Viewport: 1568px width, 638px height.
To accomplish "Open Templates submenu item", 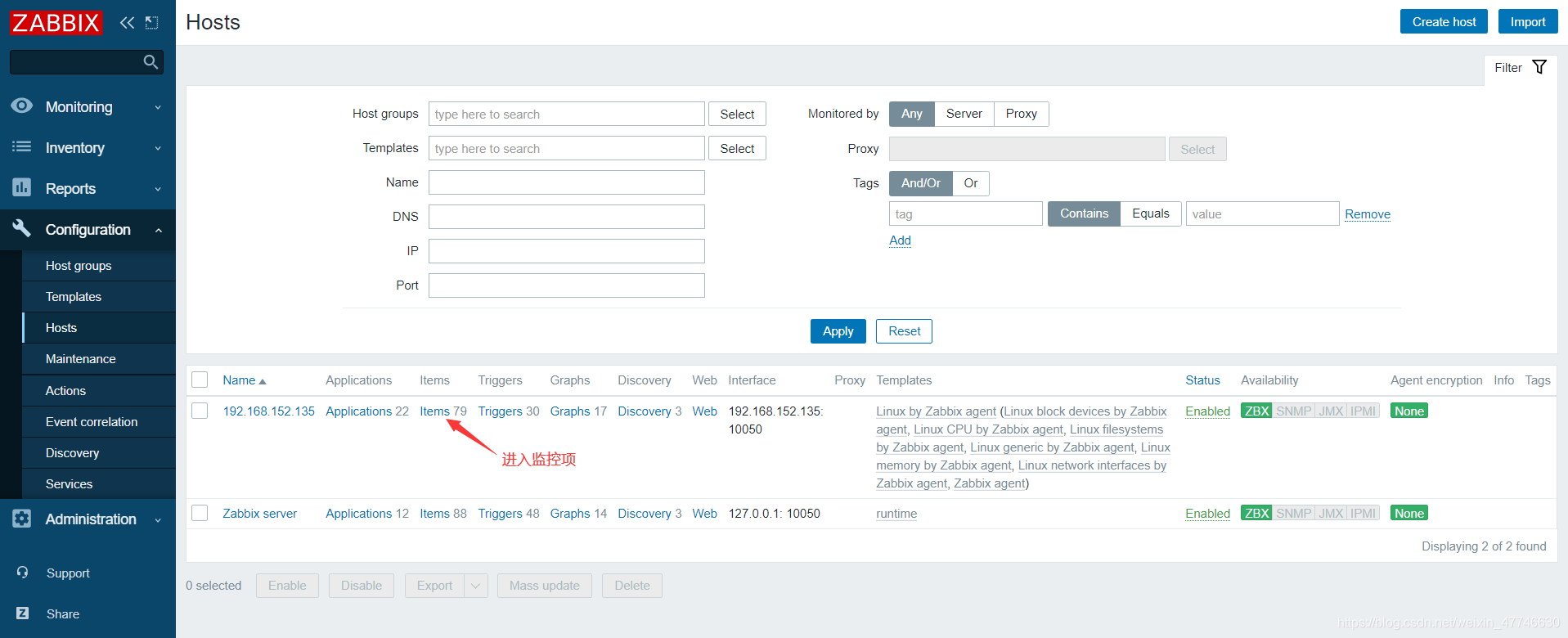I will point(74,297).
